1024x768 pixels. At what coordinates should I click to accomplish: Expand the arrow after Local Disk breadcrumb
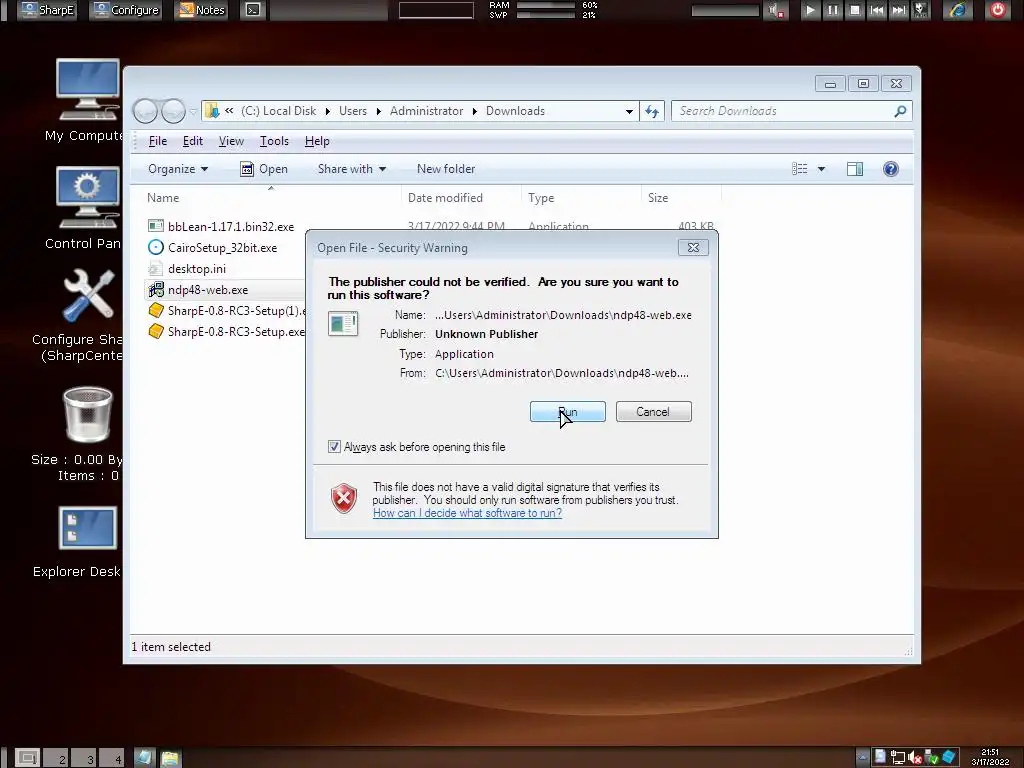point(327,111)
